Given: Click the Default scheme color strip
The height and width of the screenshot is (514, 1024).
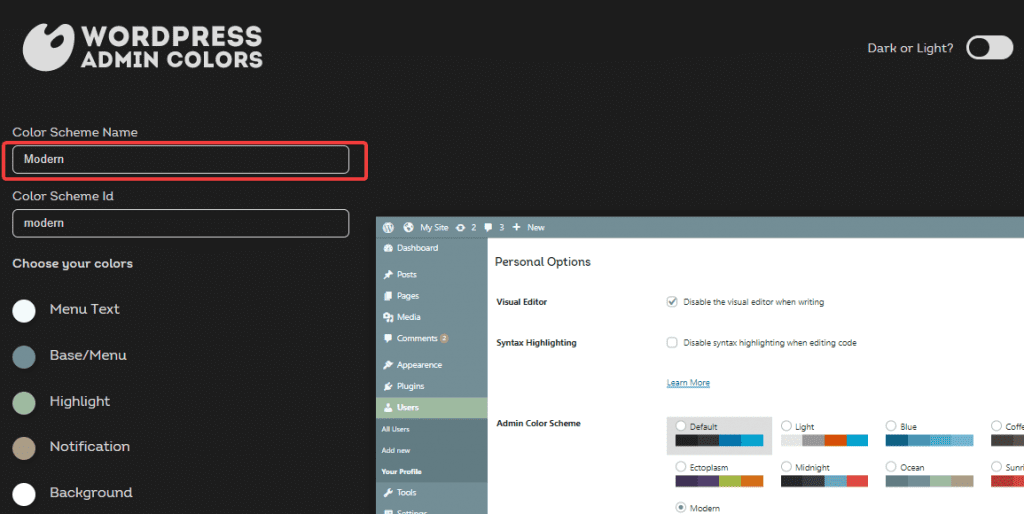Looking at the screenshot, I should (x=719, y=440).
